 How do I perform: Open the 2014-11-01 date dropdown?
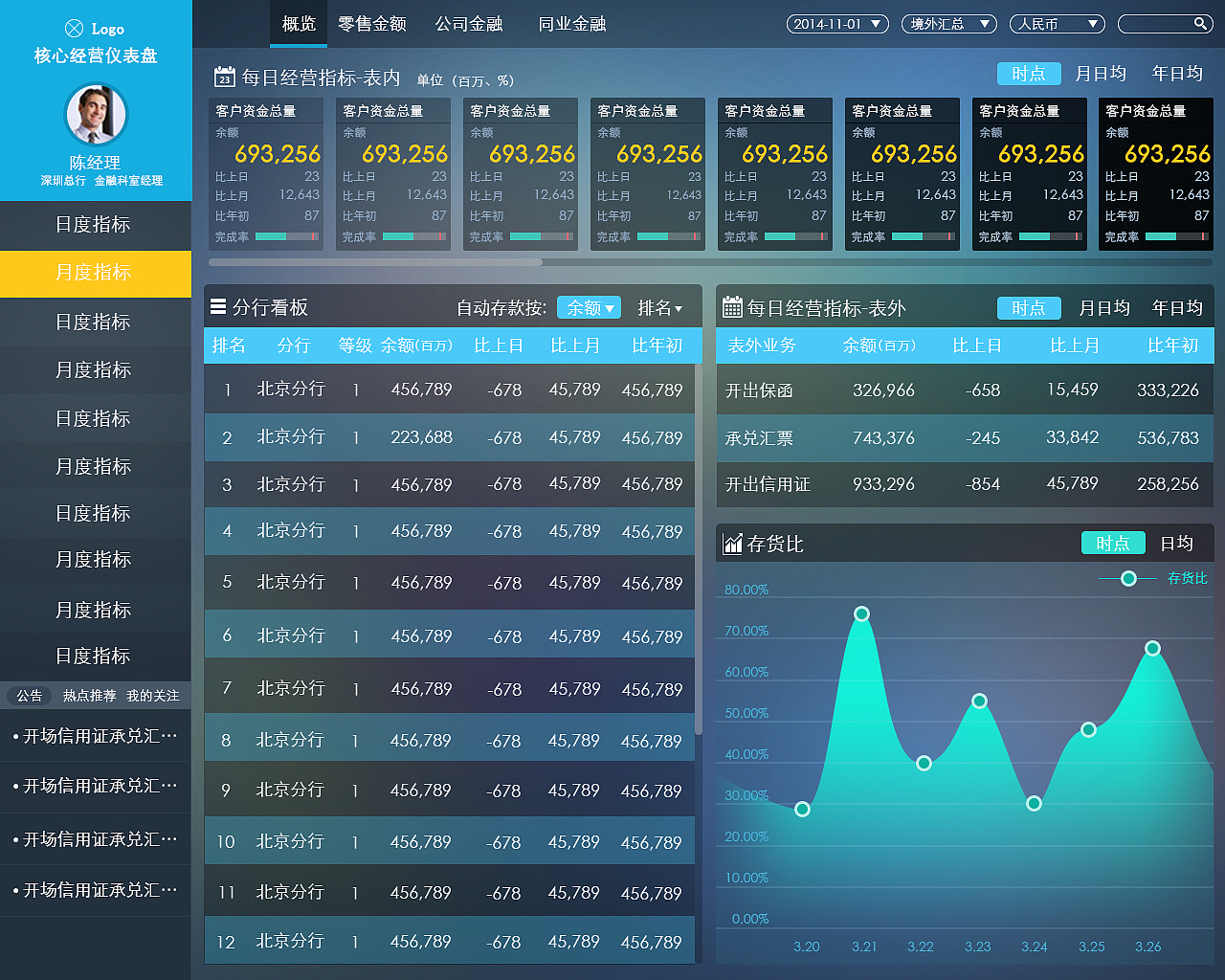837,24
